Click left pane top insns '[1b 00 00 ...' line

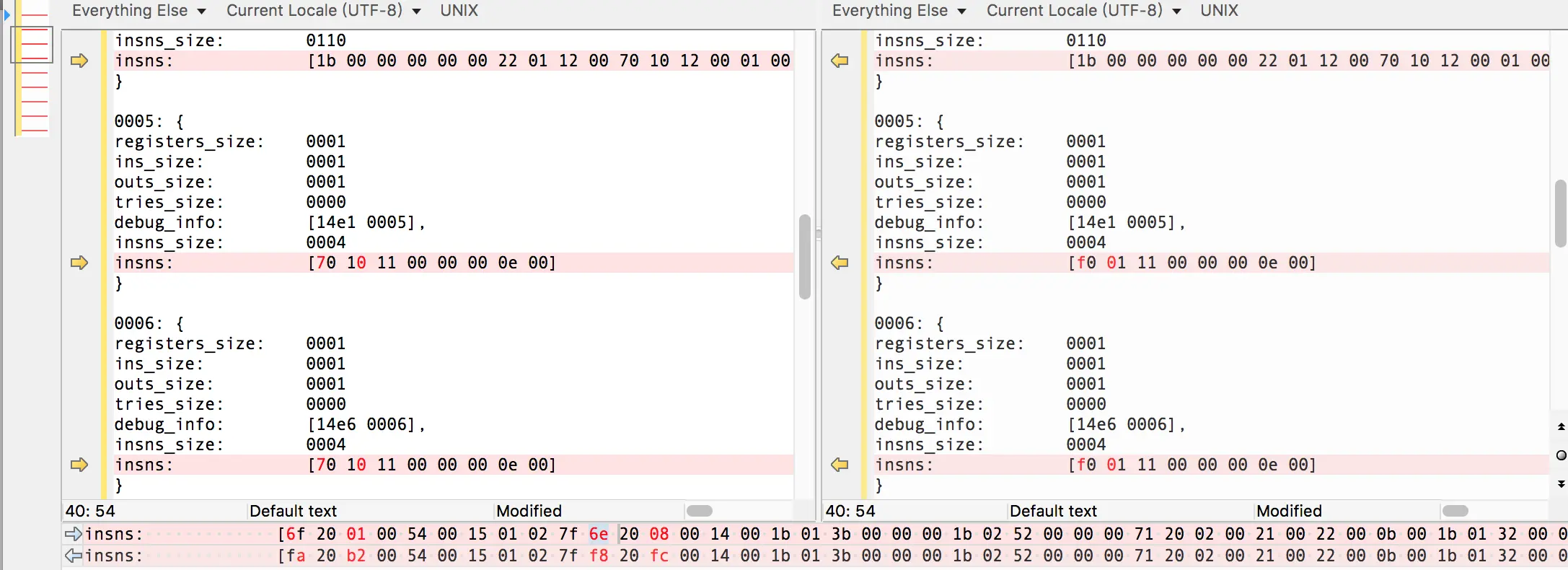(453, 61)
